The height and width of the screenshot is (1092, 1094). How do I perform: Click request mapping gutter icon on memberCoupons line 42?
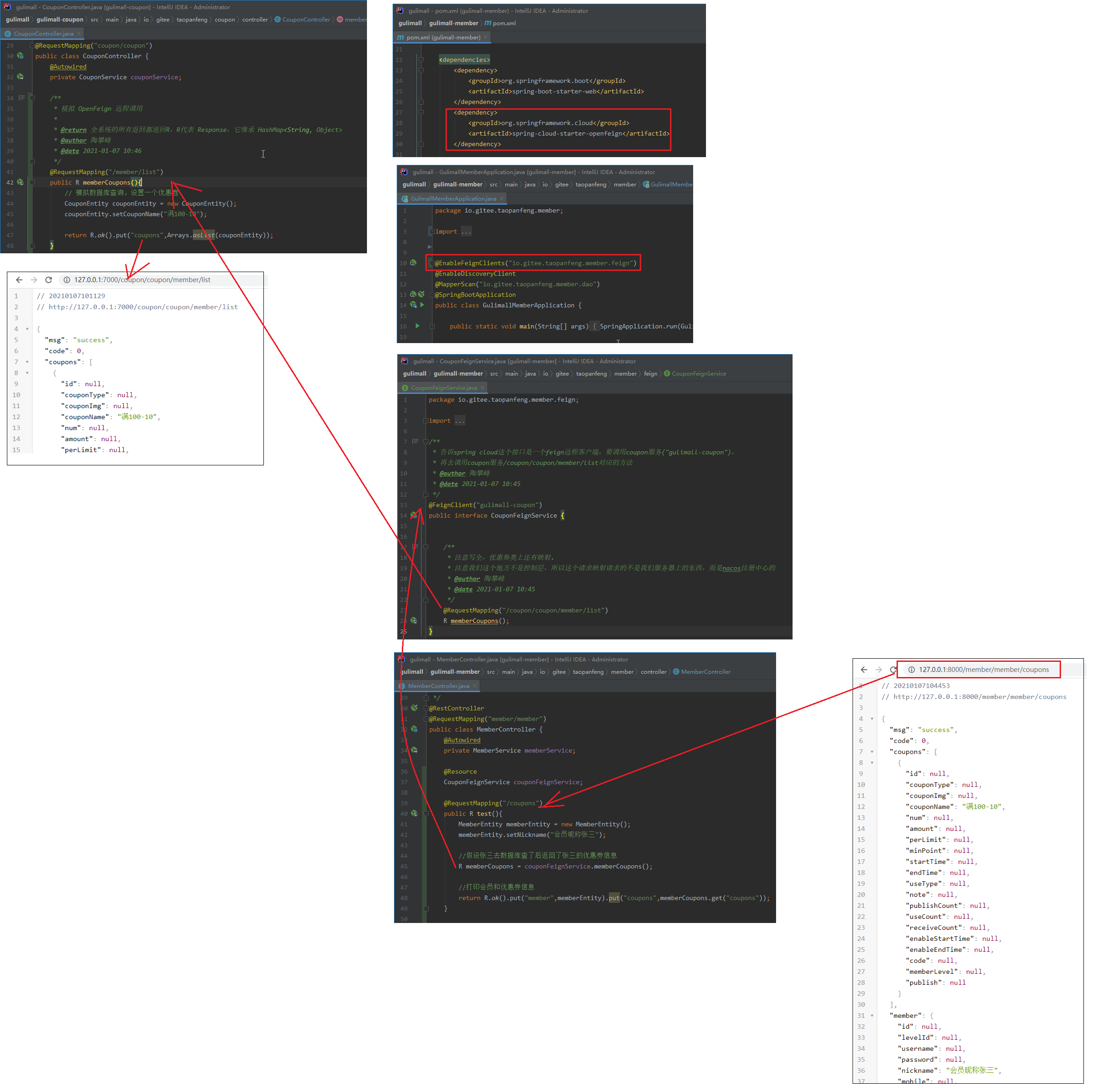point(20,183)
